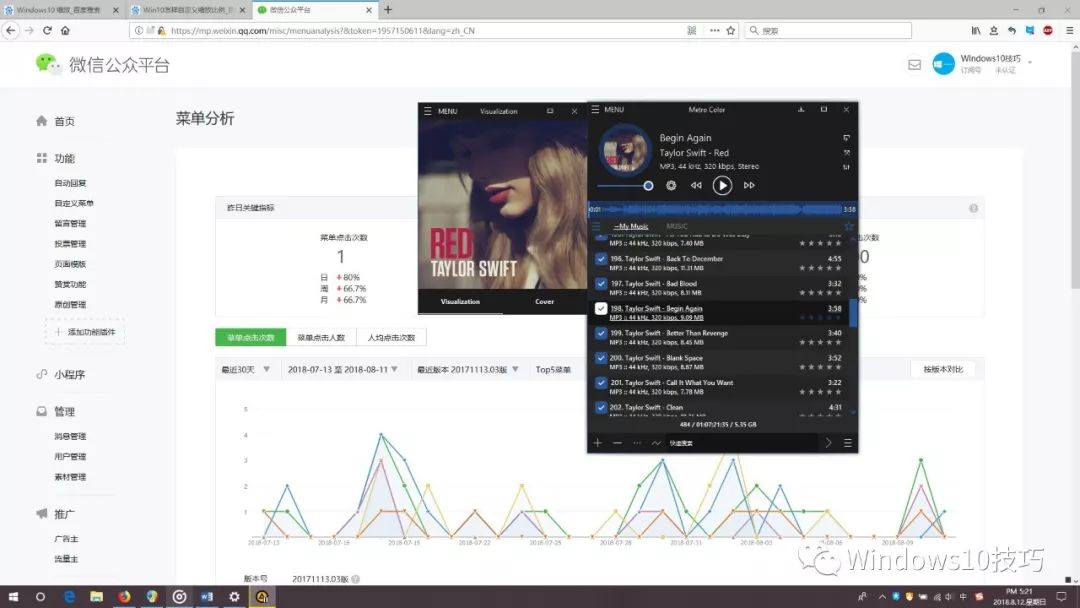Open the playlist menu icon at AIMP bottom right
Screen dimensions: 1080x608
click(x=848, y=443)
